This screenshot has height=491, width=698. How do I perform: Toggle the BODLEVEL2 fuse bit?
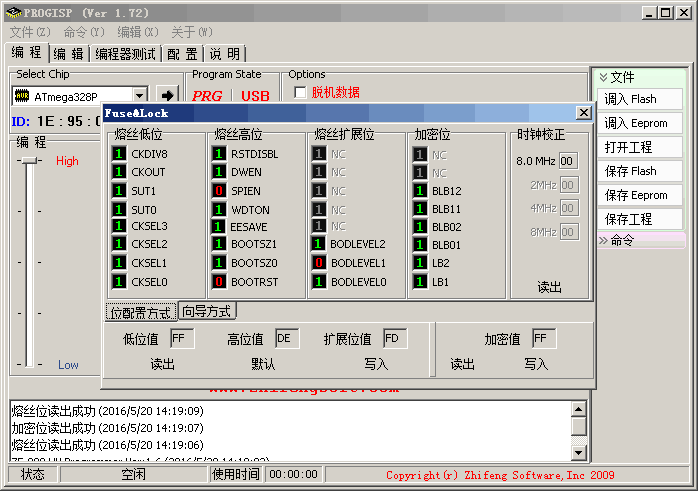pos(318,244)
